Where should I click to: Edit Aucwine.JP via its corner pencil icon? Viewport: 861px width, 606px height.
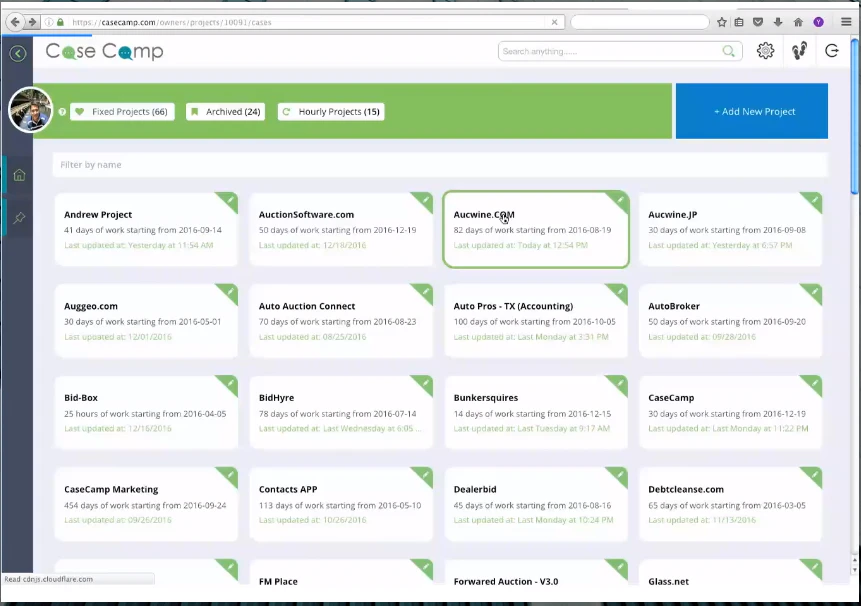pyautogui.click(x=815, y=200)
